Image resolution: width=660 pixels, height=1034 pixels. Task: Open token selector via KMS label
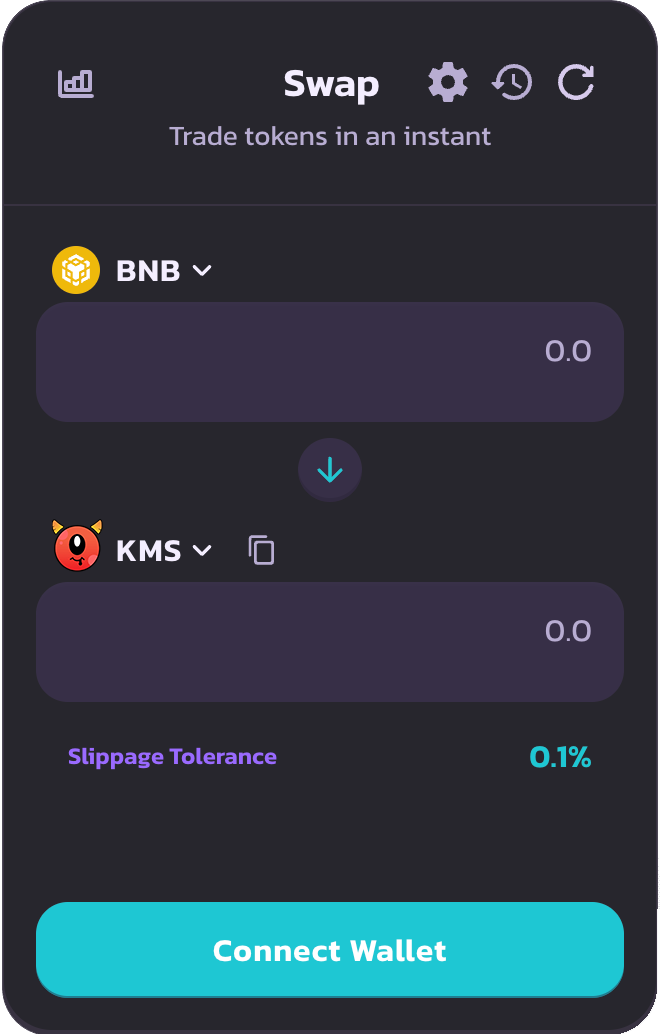point(149,551)
